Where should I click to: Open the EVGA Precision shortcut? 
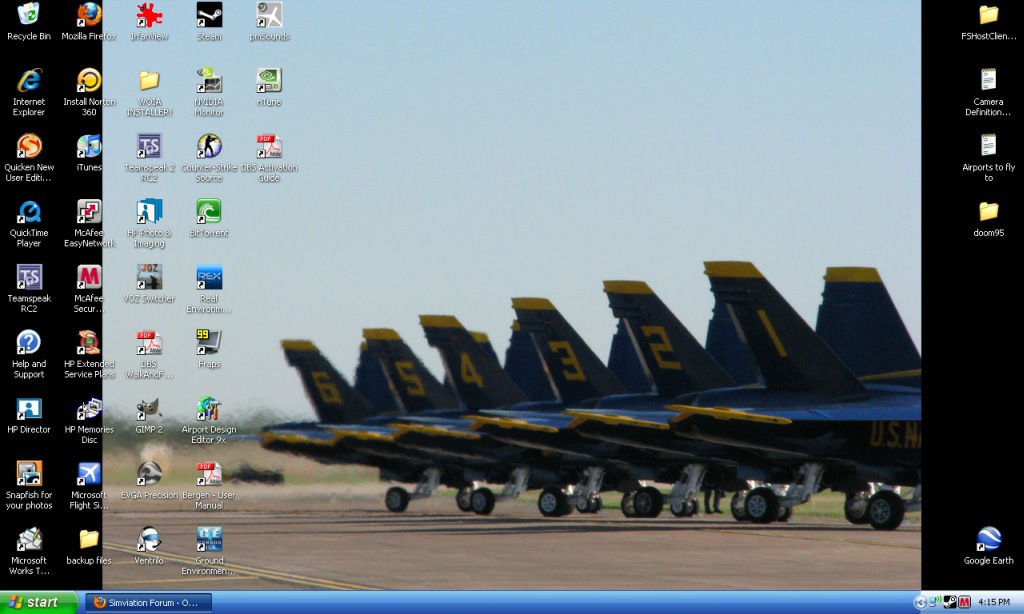(x=149, y=474)
